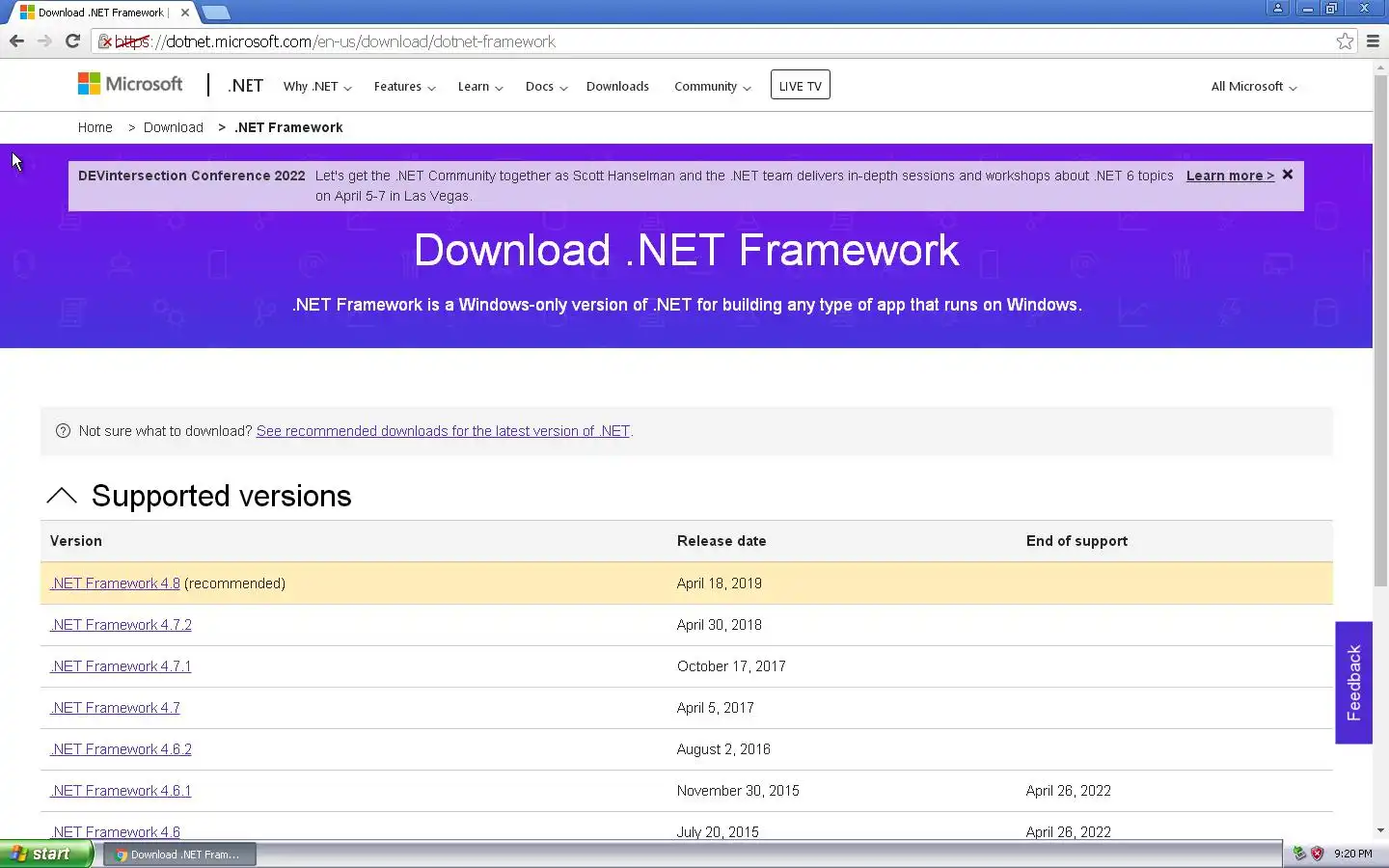Click the insecure https warning icon
The image size is (1389, 868).
105,41
